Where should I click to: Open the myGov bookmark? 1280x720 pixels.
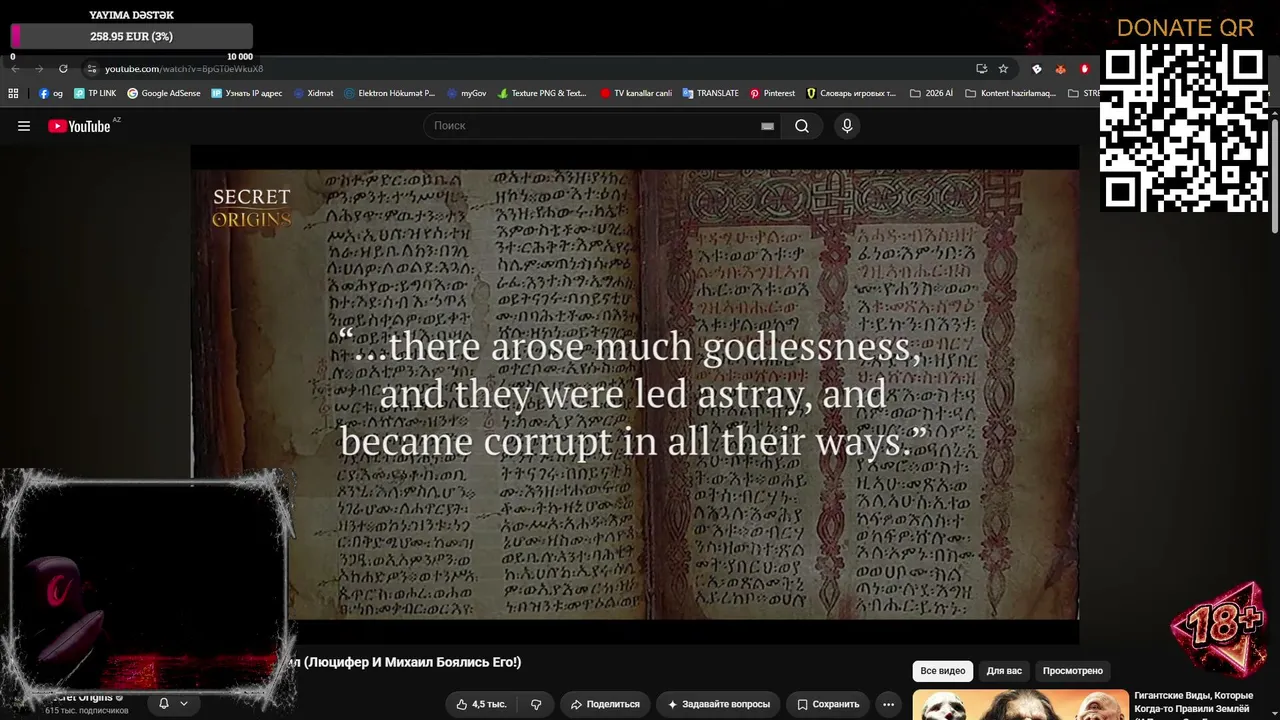(466, 93)
